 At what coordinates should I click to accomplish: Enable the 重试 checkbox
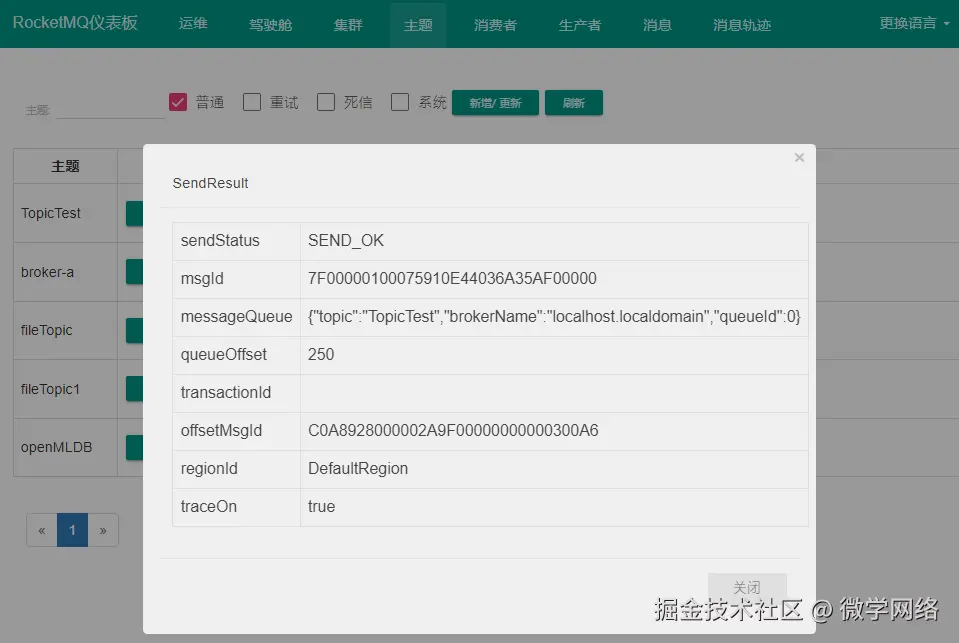[252, 102]
